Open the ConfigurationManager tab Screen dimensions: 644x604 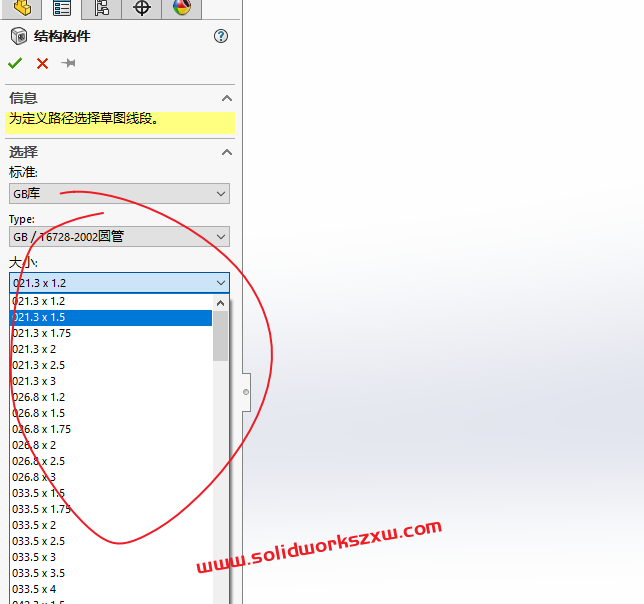click(x=101, y=8)
